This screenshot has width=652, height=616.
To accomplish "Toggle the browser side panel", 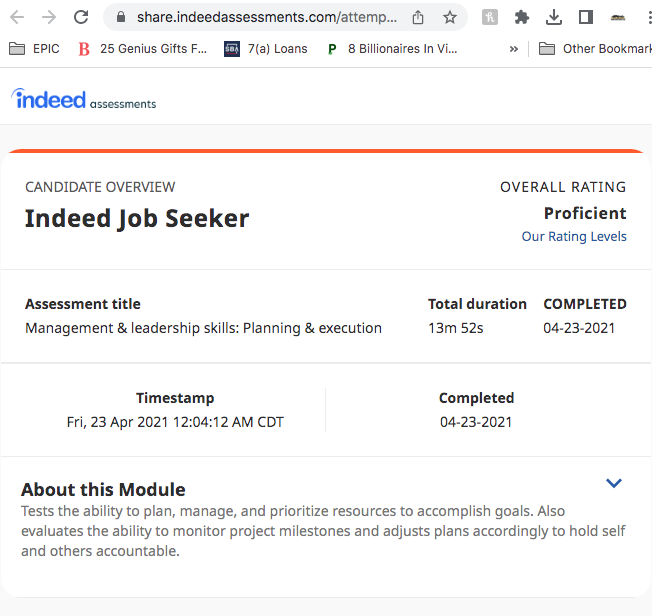I will pos(586,17).
